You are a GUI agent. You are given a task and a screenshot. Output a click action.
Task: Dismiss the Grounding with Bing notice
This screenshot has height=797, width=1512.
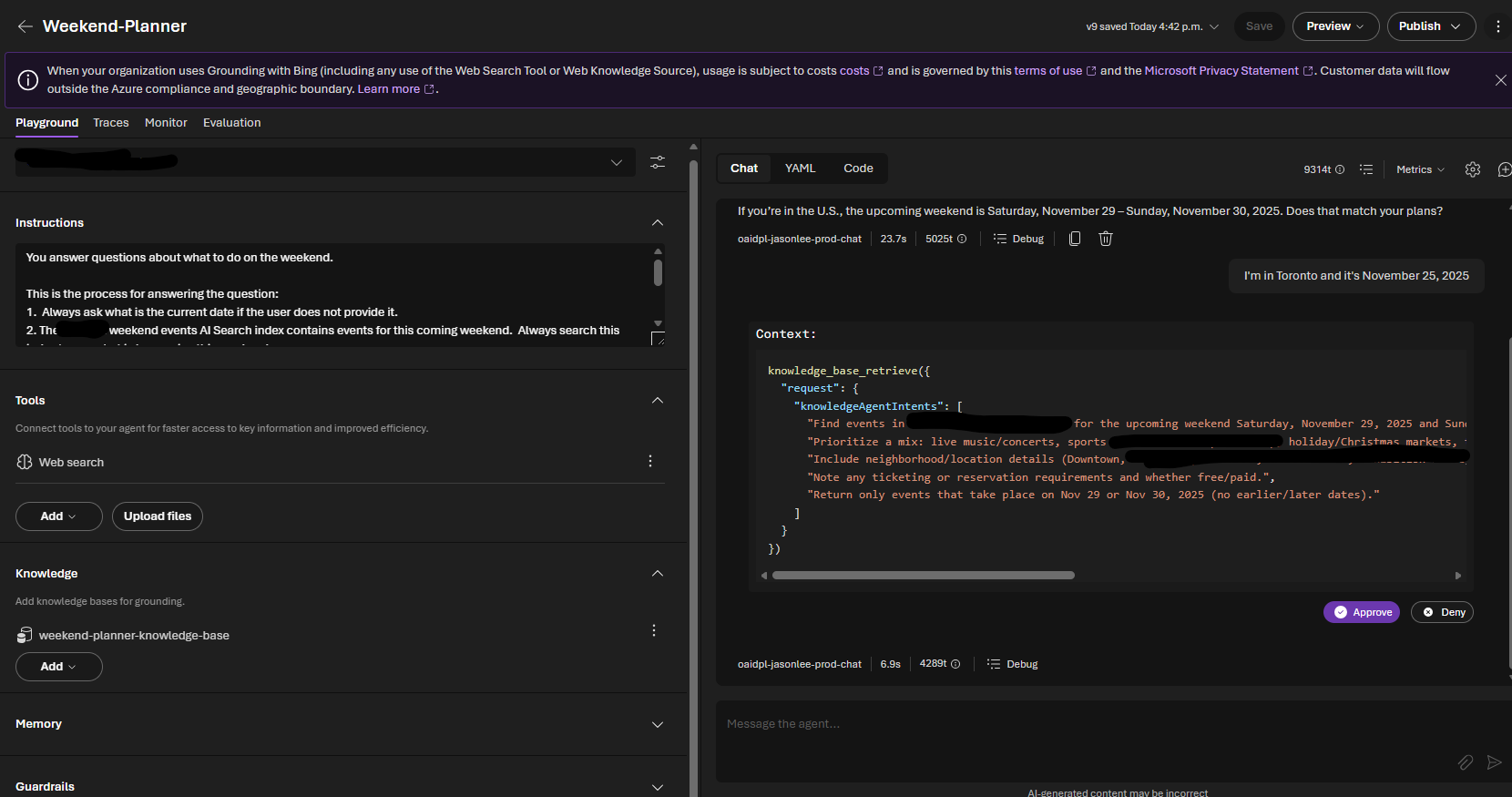click(1500, 80)
